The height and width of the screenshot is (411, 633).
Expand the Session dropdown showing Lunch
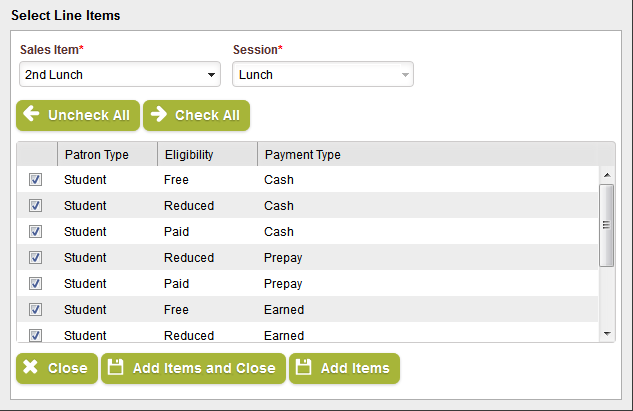coord(322,75)
